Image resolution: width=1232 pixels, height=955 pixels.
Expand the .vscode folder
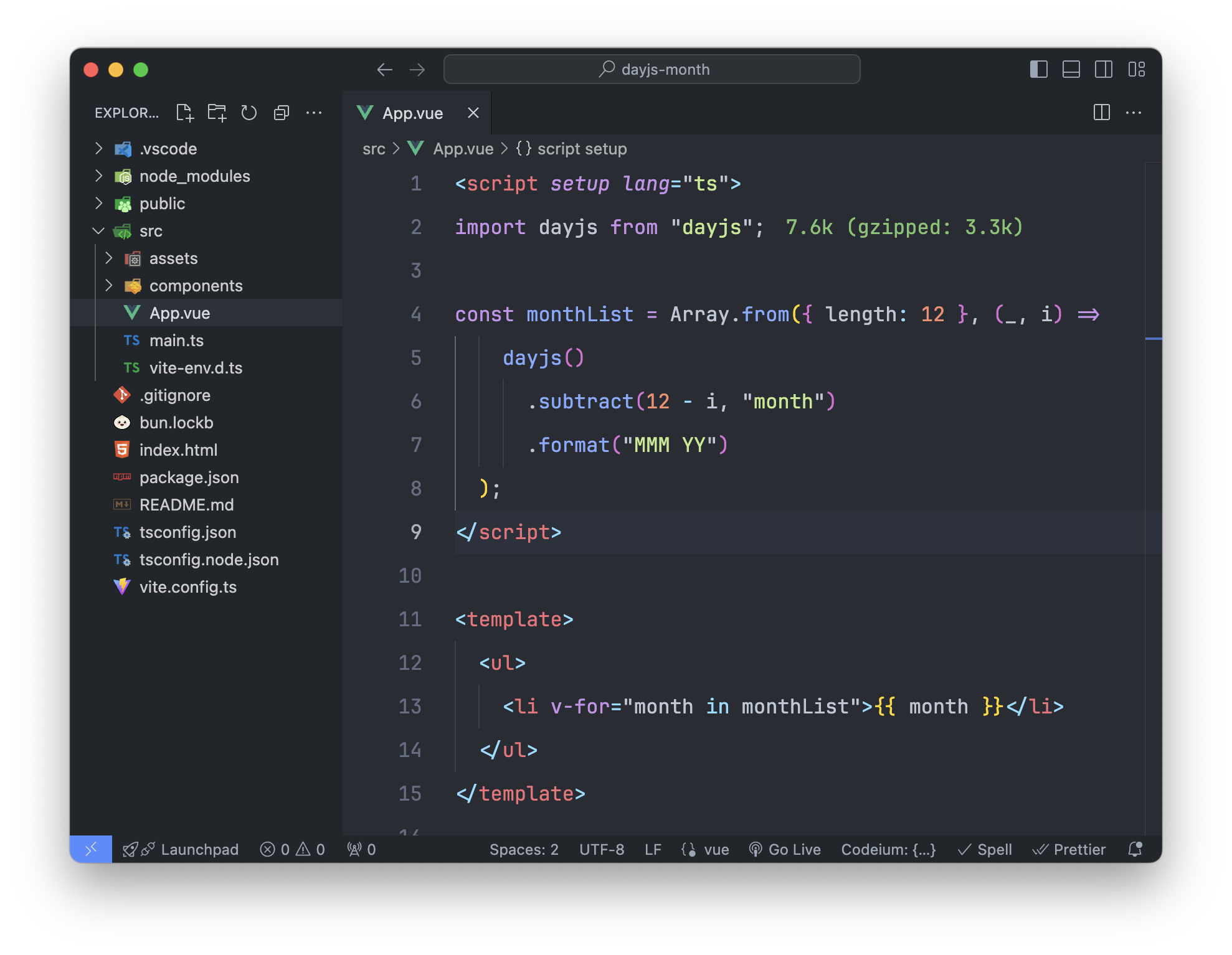206,149
